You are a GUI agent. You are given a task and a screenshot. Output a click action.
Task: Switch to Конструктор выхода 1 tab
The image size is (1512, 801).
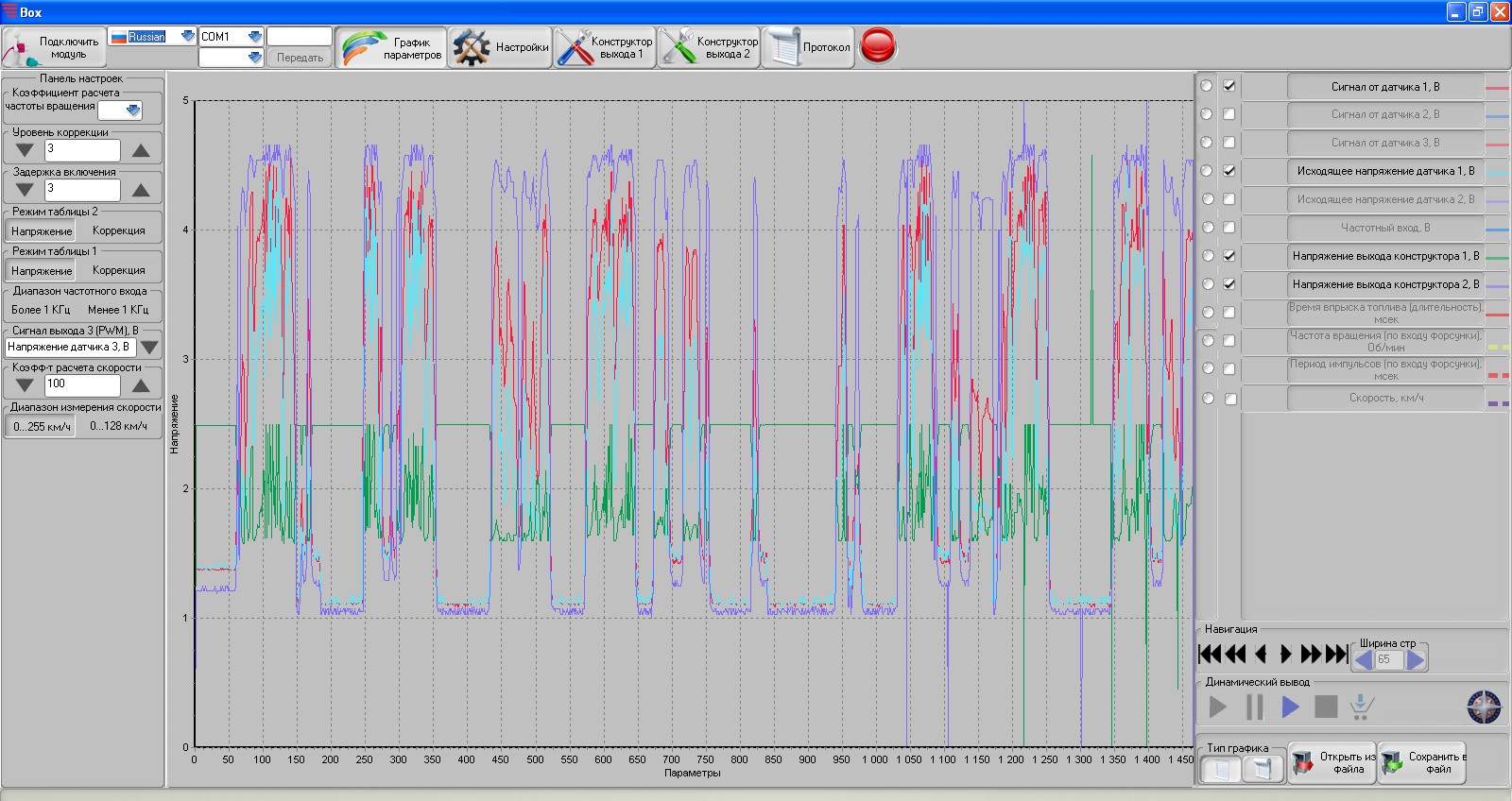[605, 47]
